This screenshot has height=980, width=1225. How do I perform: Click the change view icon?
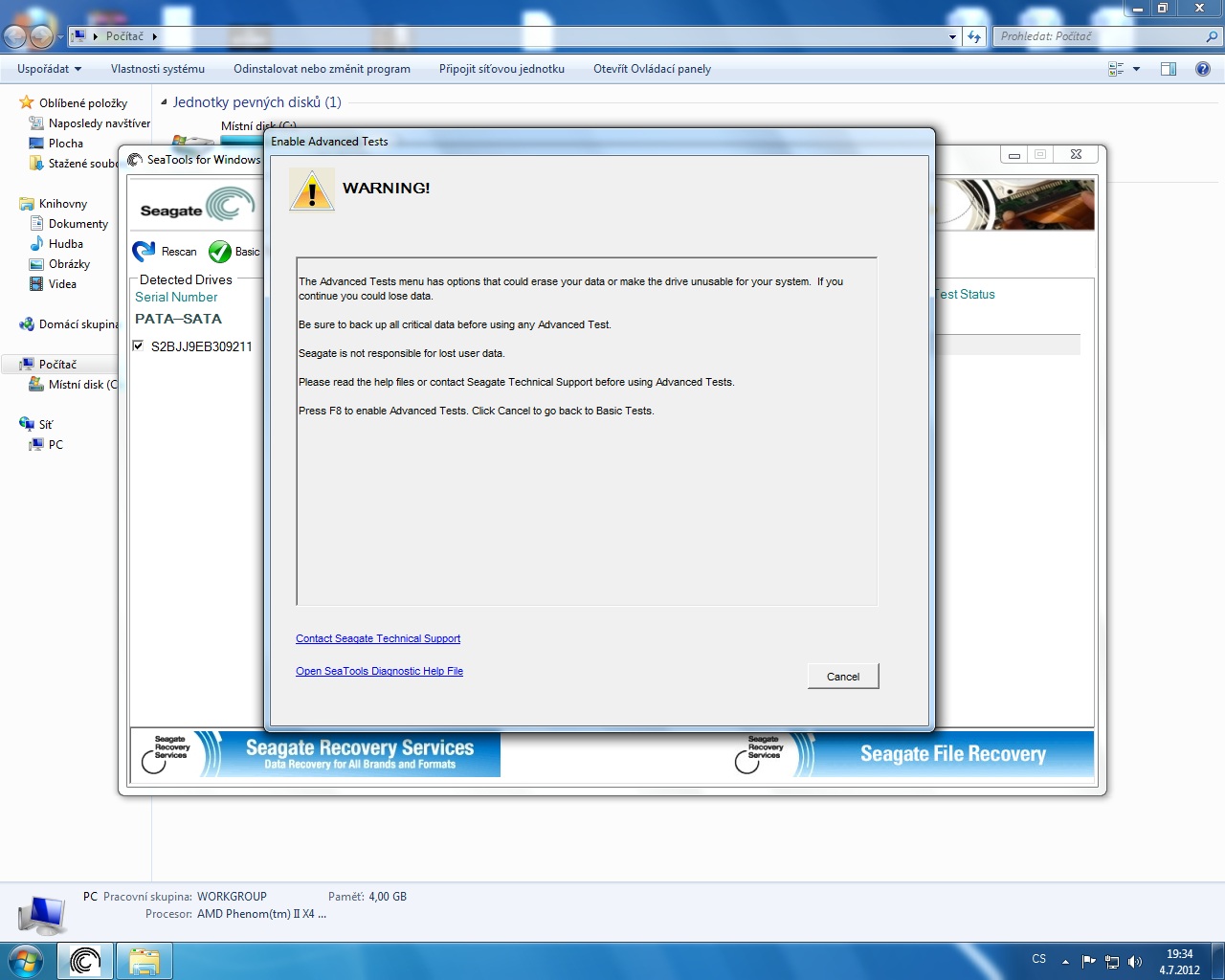[x=1116, y=69]
